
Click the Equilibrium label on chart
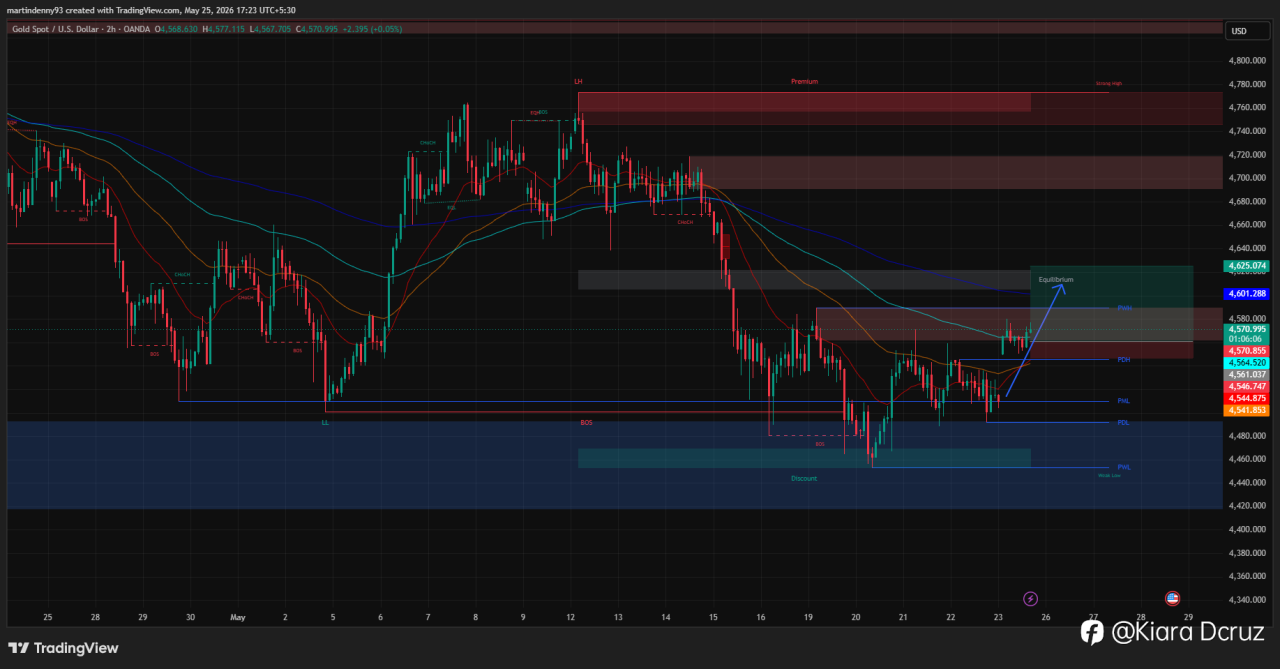click(x=1055, y=280)
